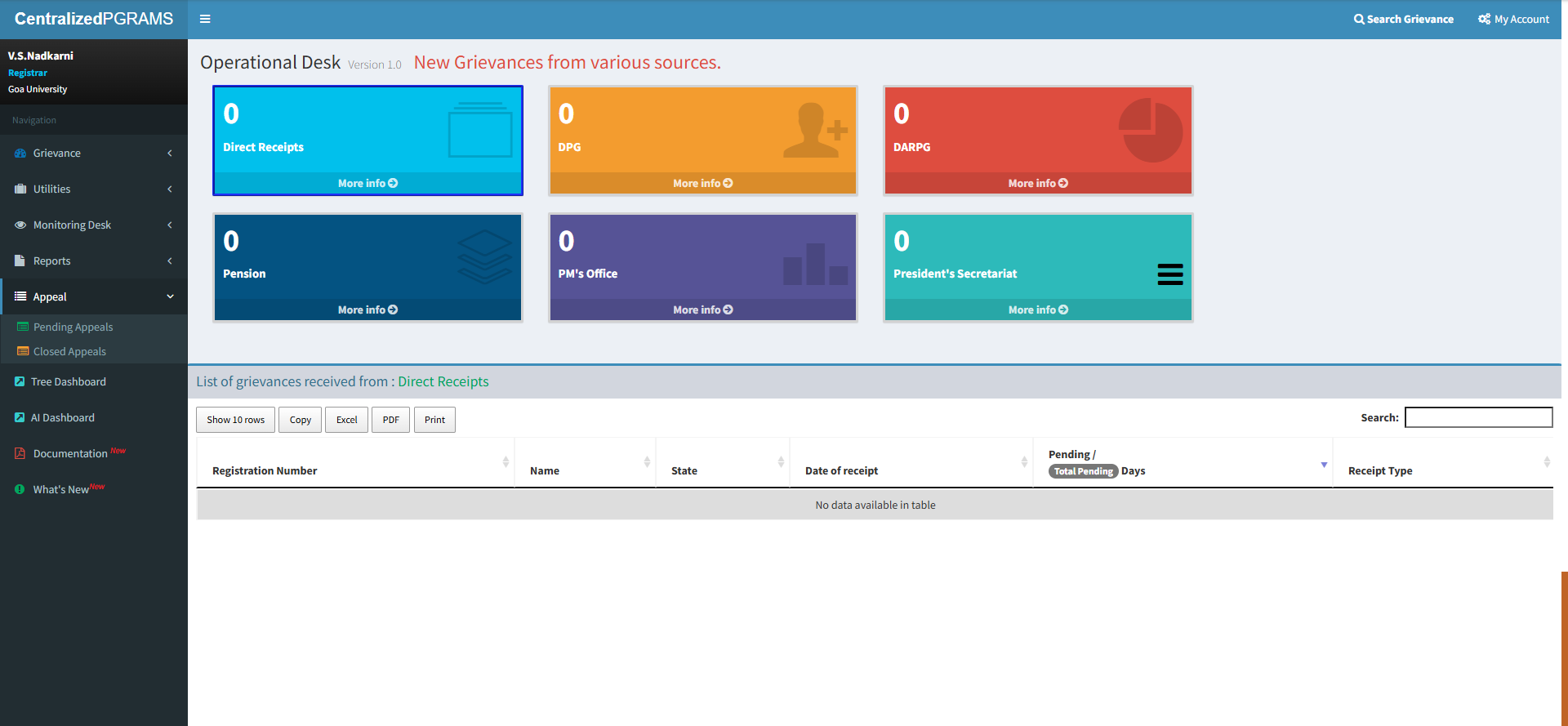Open More info for Pension
This screenshot has height=726, width=1568.
367,310
